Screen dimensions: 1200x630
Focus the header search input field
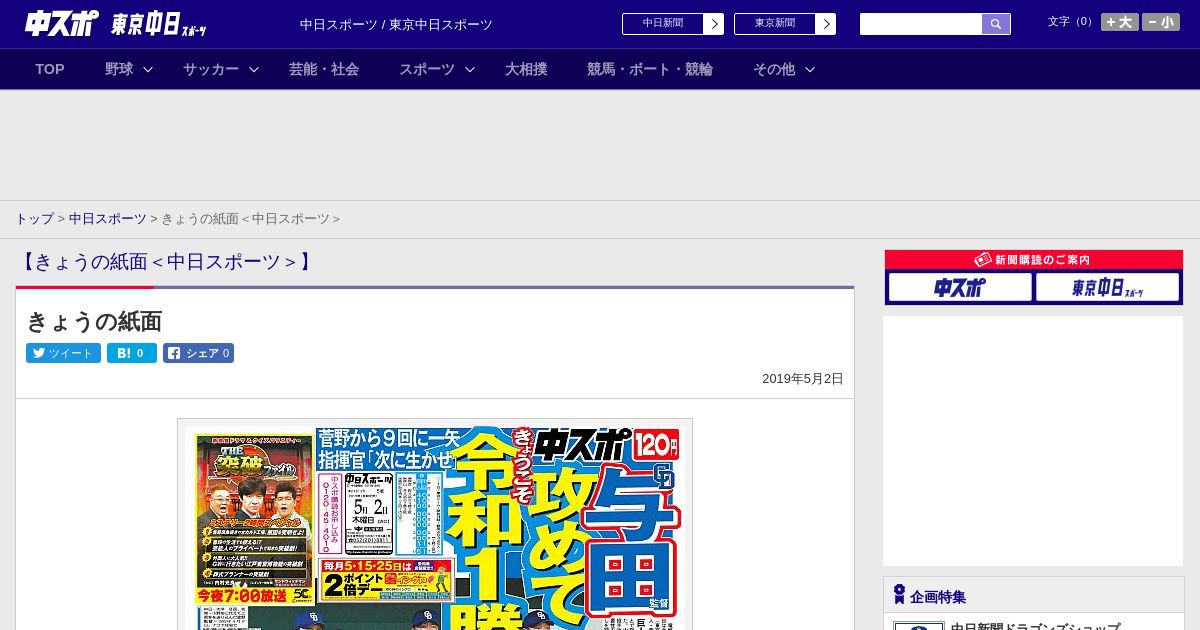point(921,24)
